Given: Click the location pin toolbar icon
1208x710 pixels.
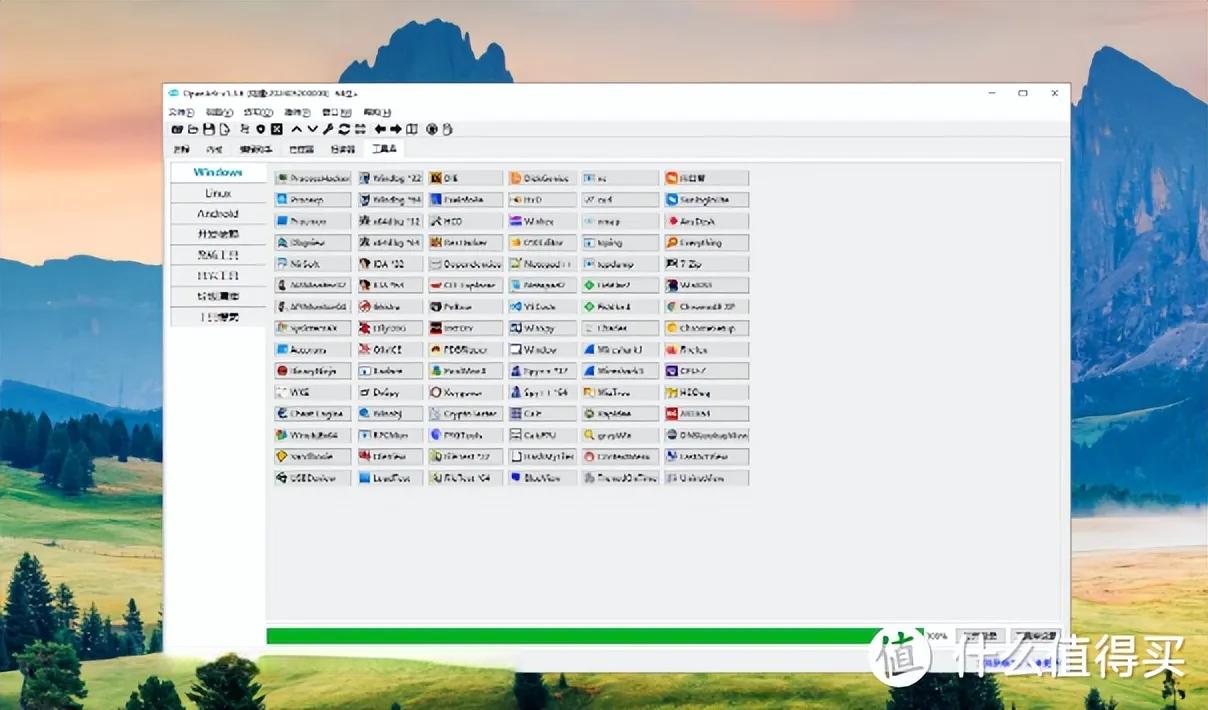Looking at the screenshot, I should click(x=261, y=129).
